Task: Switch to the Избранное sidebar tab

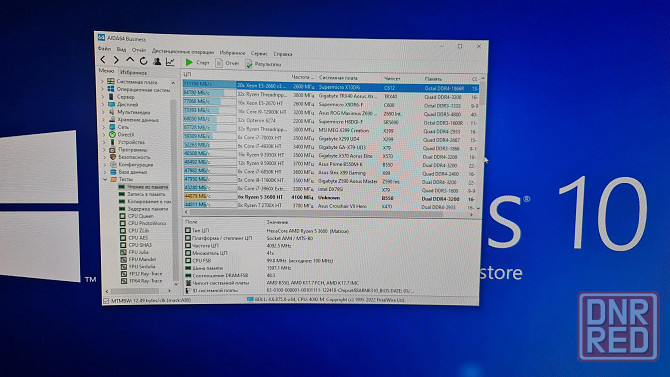Action: click(x=133, y=72)
